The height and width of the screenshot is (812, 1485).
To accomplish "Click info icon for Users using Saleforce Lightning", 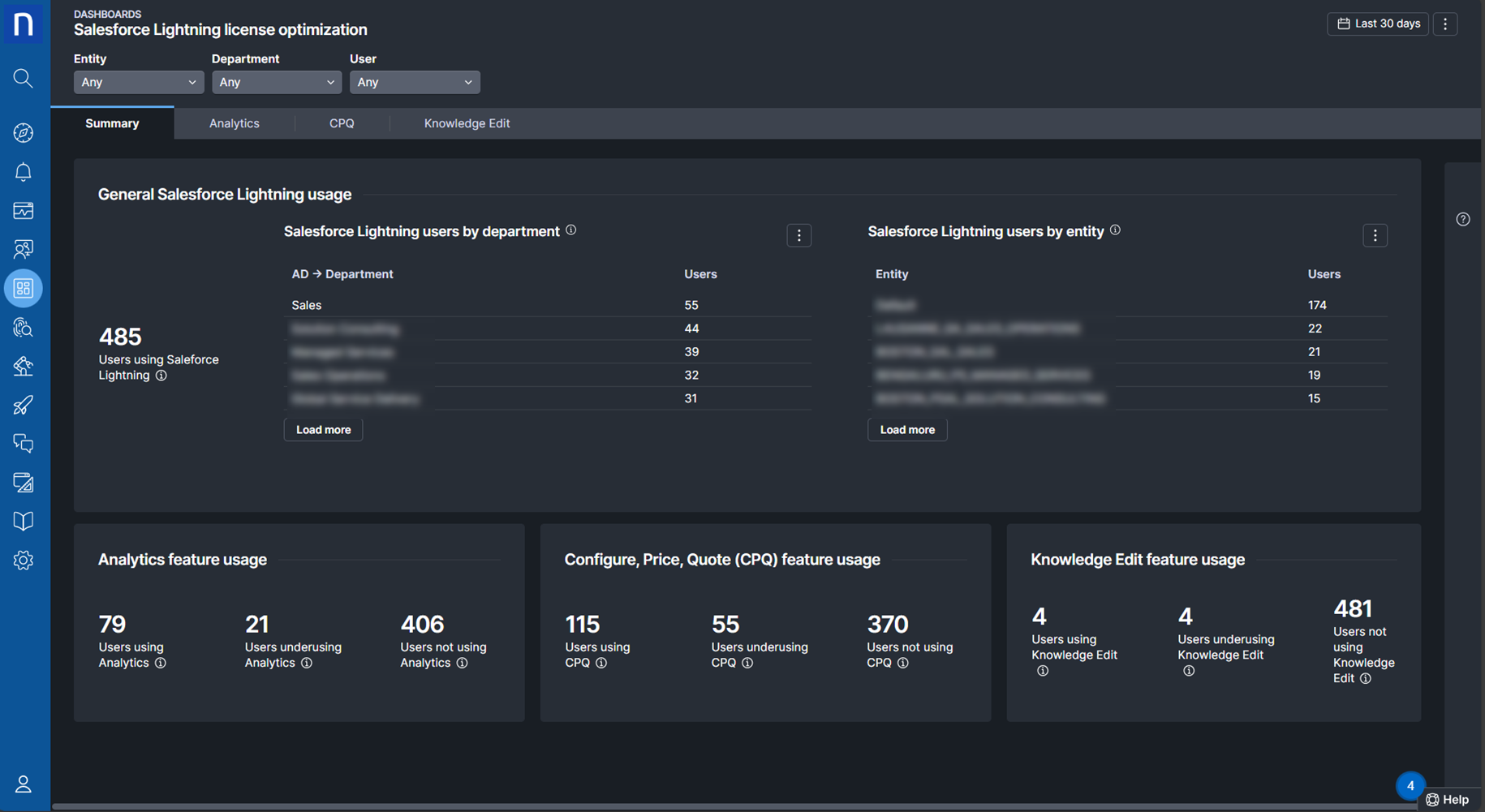I will 161,376.
